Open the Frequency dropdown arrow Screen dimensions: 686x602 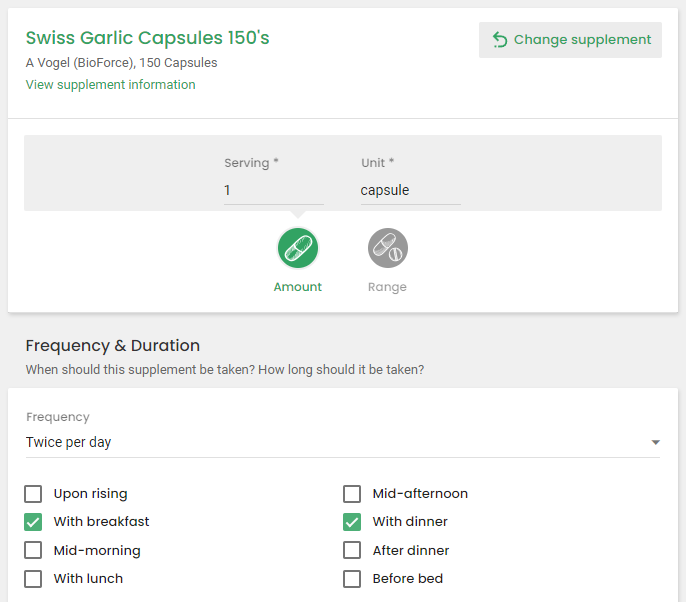655,442
